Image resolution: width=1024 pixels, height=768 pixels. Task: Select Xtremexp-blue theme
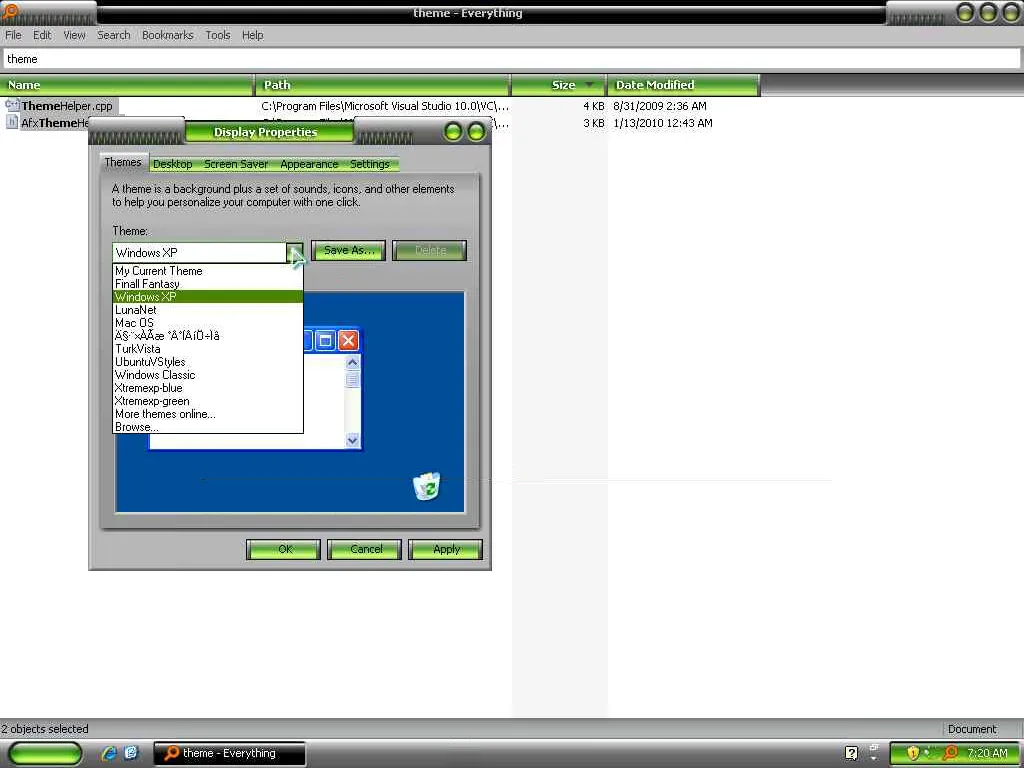[208, 388]
